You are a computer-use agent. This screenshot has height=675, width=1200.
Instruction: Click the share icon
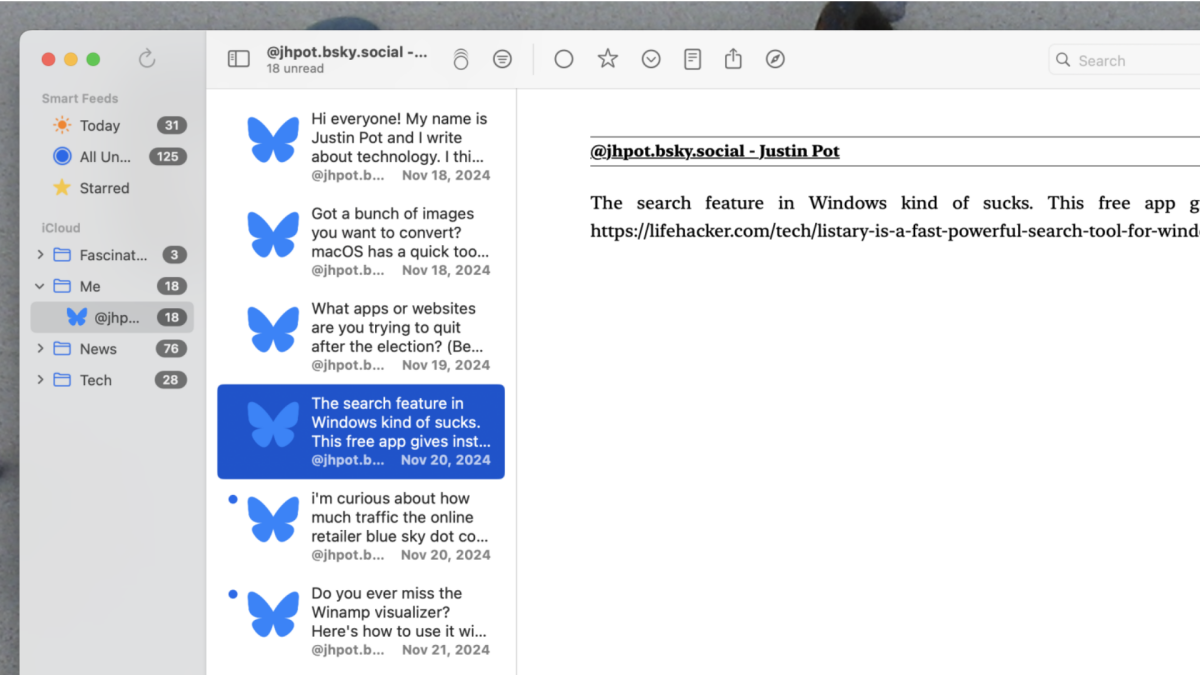point(733,59)
